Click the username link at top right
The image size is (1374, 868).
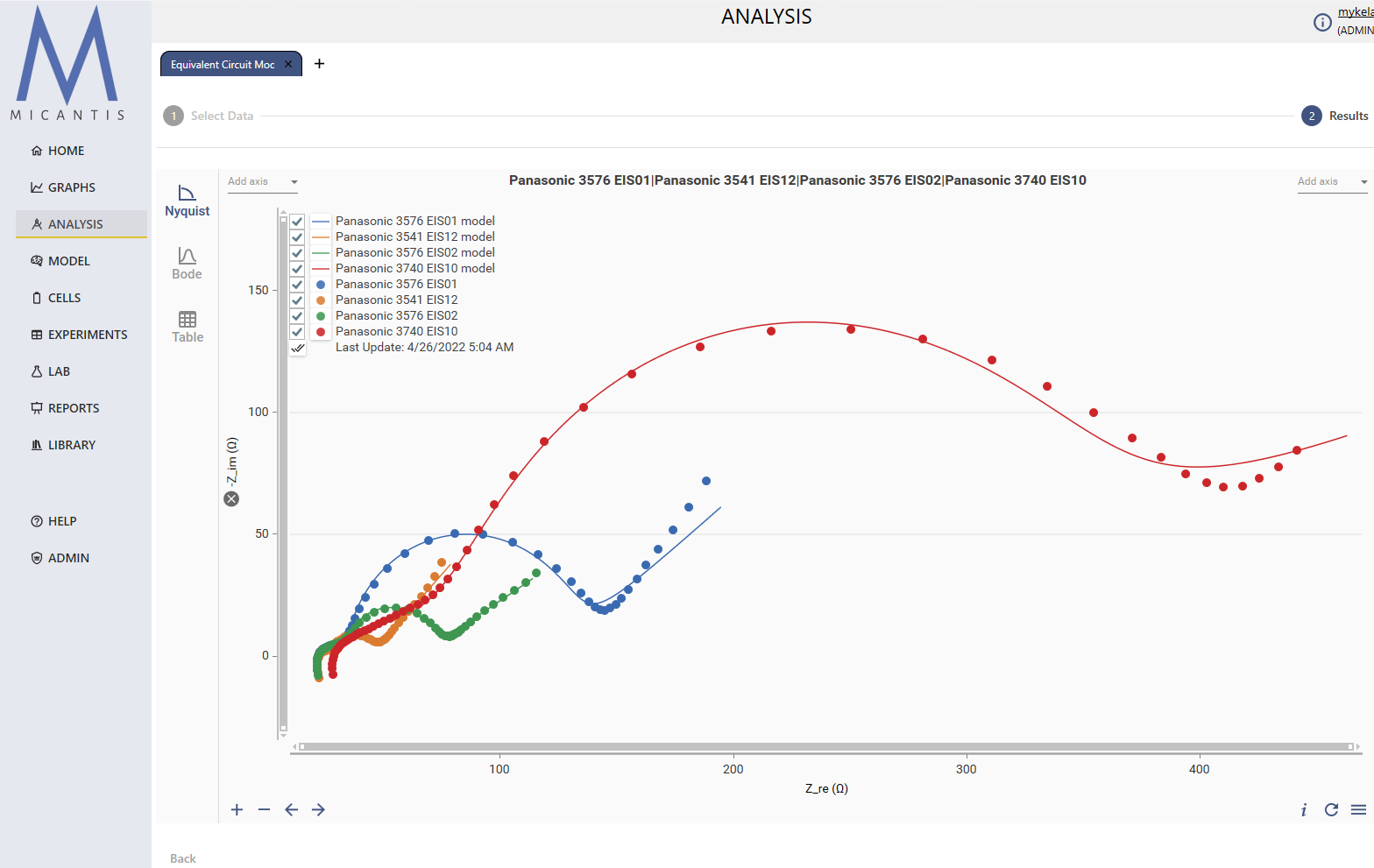click(1356, 12)
